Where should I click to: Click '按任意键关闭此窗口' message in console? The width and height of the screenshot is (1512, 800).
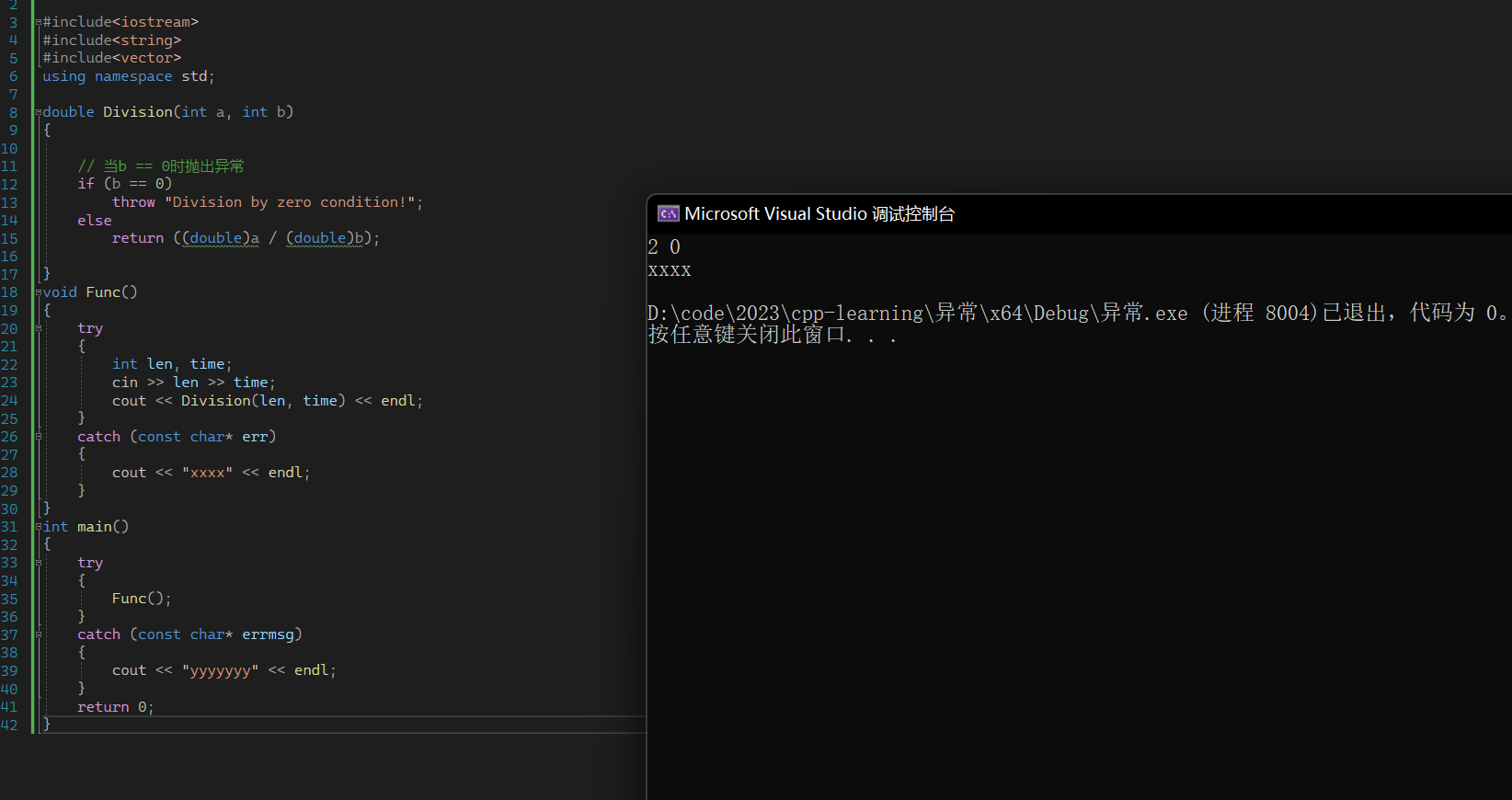pyautogui.click(x=773, y=335)
